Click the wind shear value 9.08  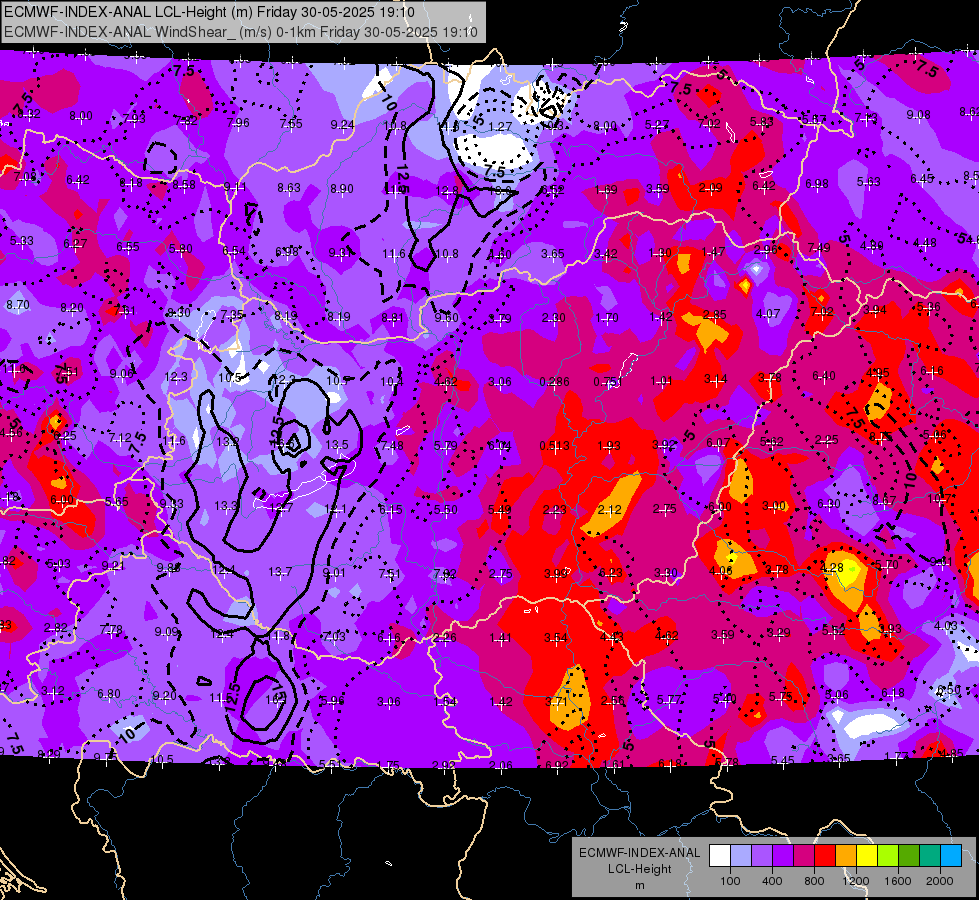(918, 115)
